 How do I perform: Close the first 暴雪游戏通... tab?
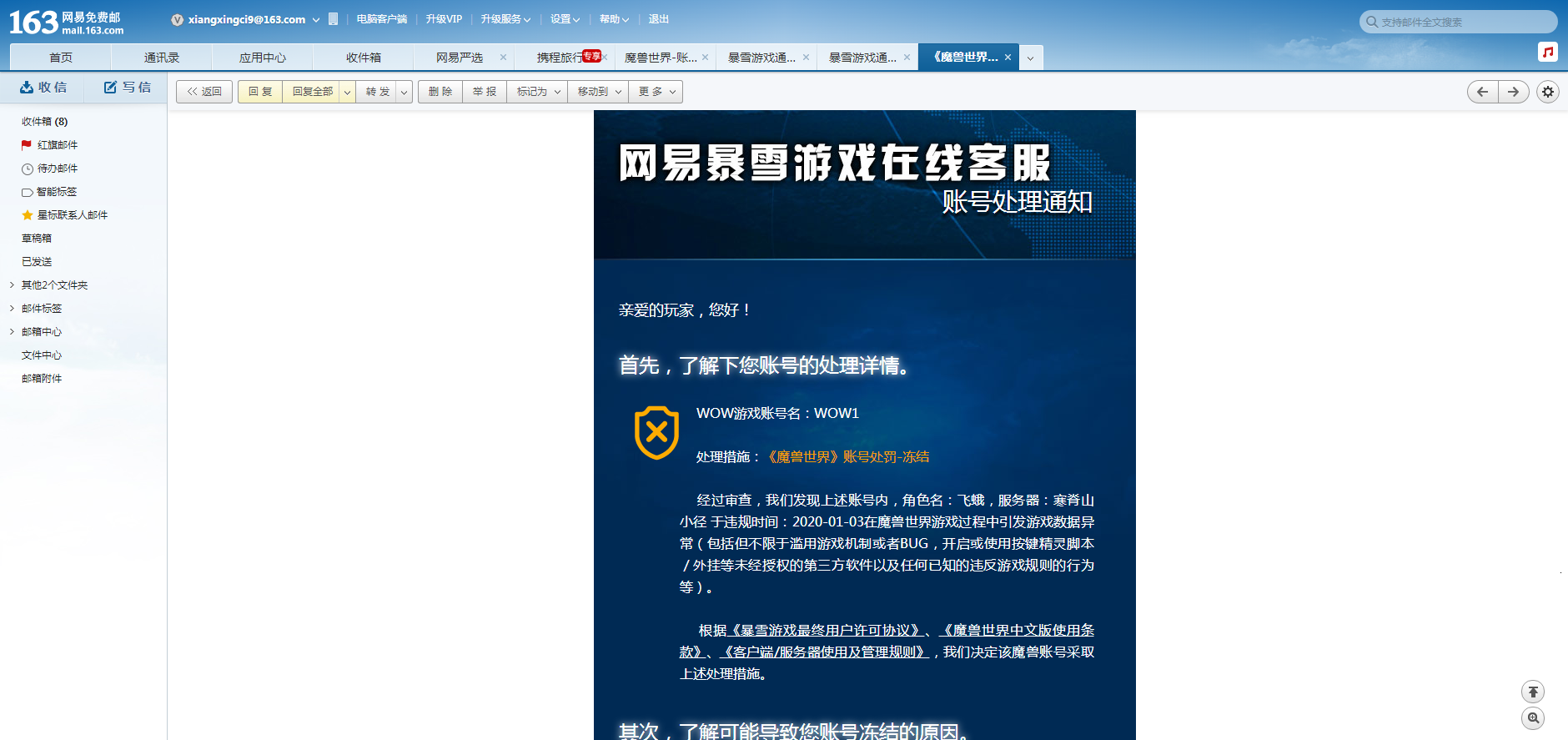806,58
